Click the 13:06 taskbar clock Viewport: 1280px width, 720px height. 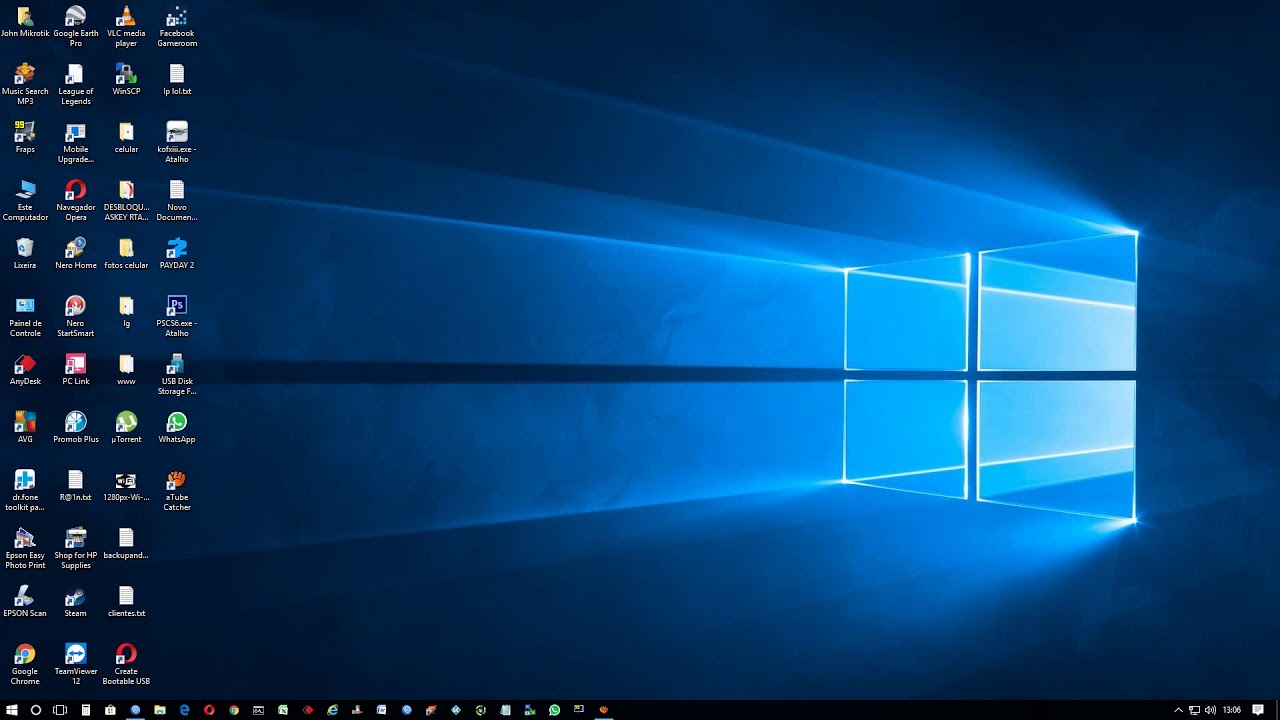1232,710
